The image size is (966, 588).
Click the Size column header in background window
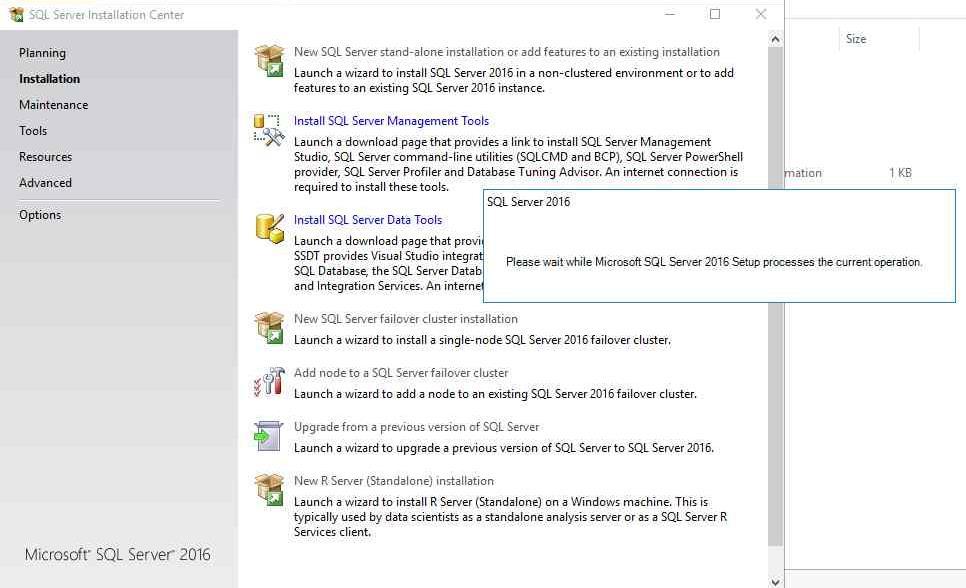[x=856, y=39]
